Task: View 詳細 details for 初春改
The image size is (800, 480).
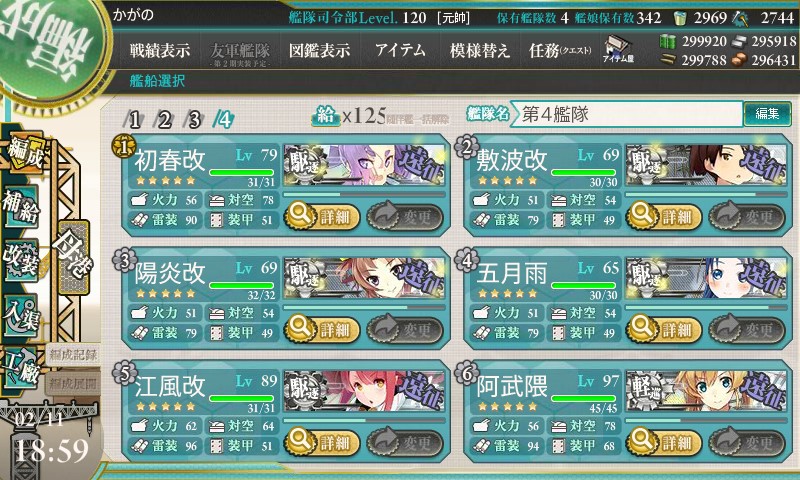Action: click(321, 216)
